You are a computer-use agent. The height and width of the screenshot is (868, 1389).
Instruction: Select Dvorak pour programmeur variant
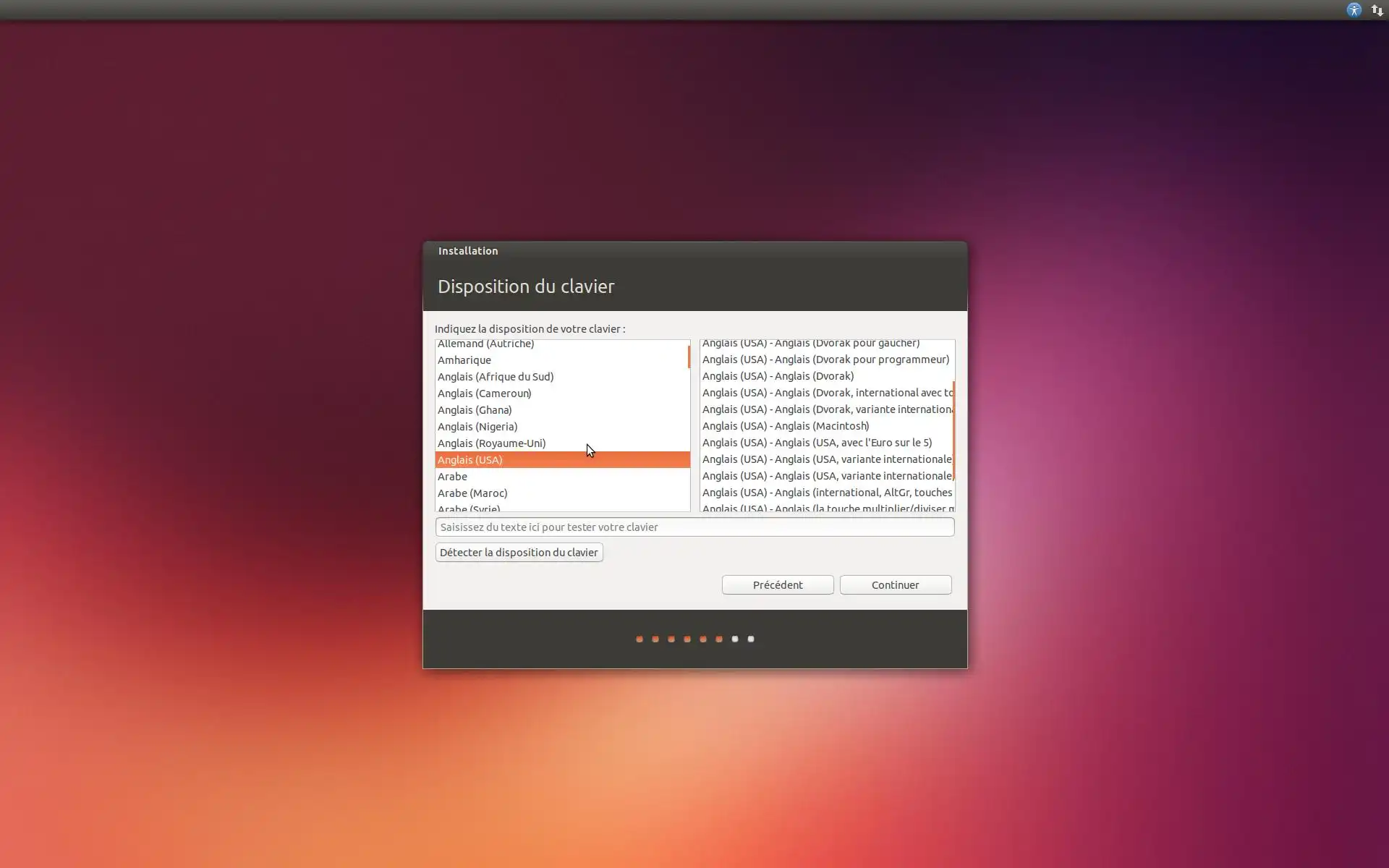pos(825,359)
